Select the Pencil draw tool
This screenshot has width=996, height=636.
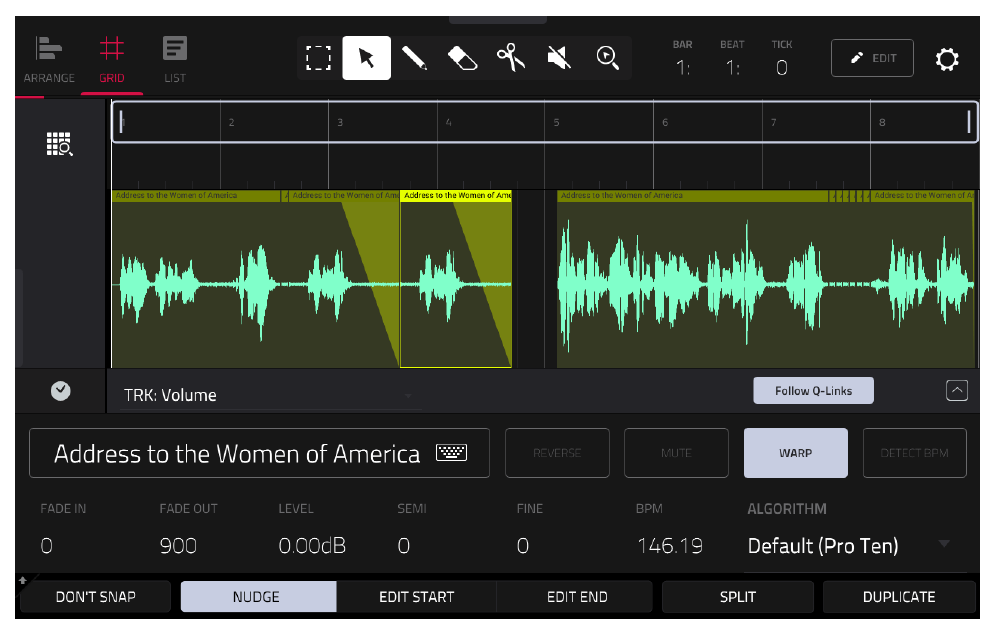pos(414,58)
